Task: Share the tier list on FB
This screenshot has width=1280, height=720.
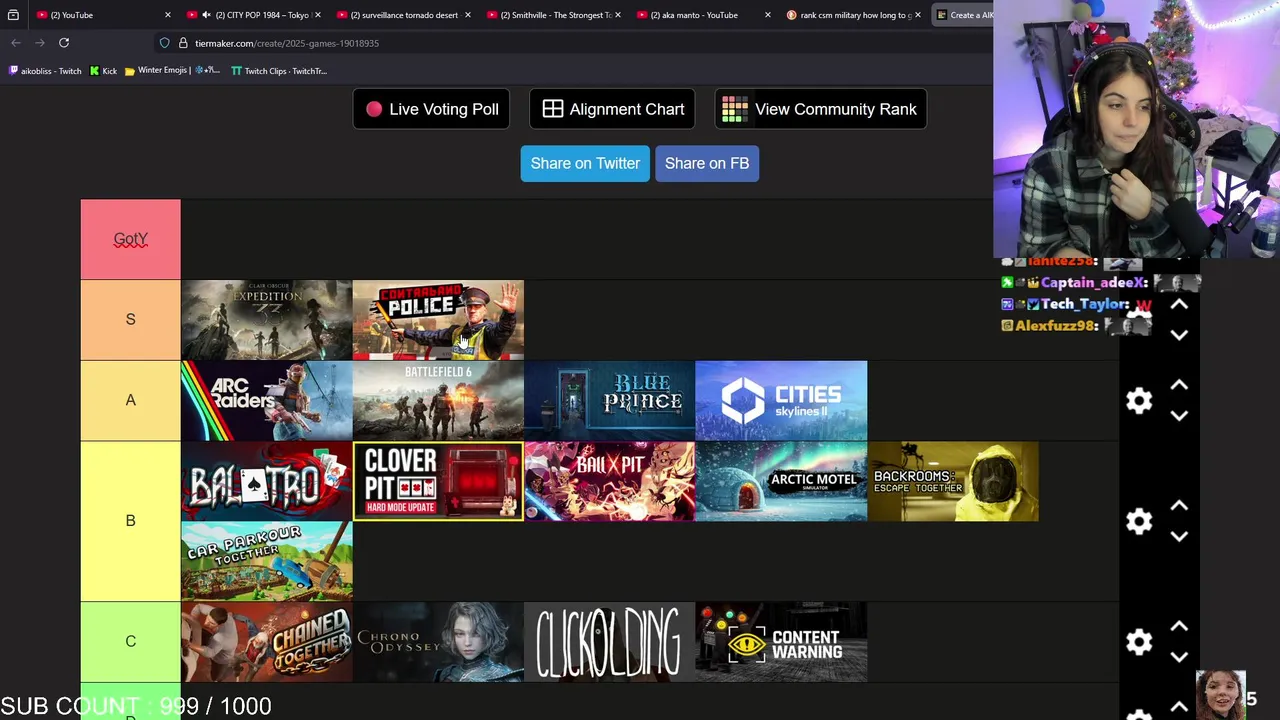Action: 707,163
